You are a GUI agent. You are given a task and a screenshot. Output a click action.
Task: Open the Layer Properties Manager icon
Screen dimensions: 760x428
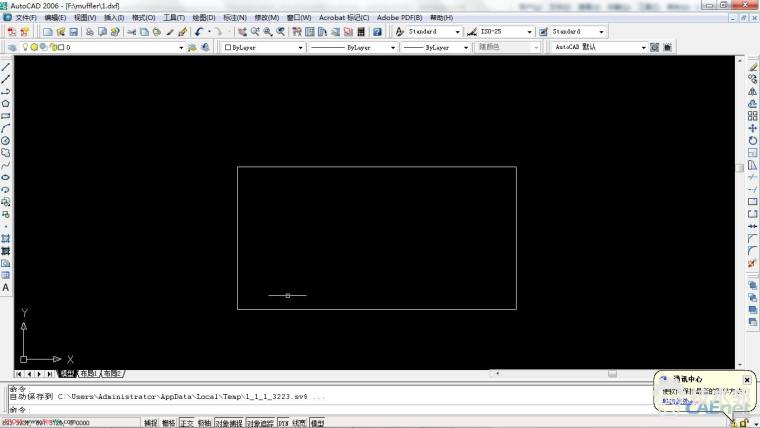[x=12, y=47]
